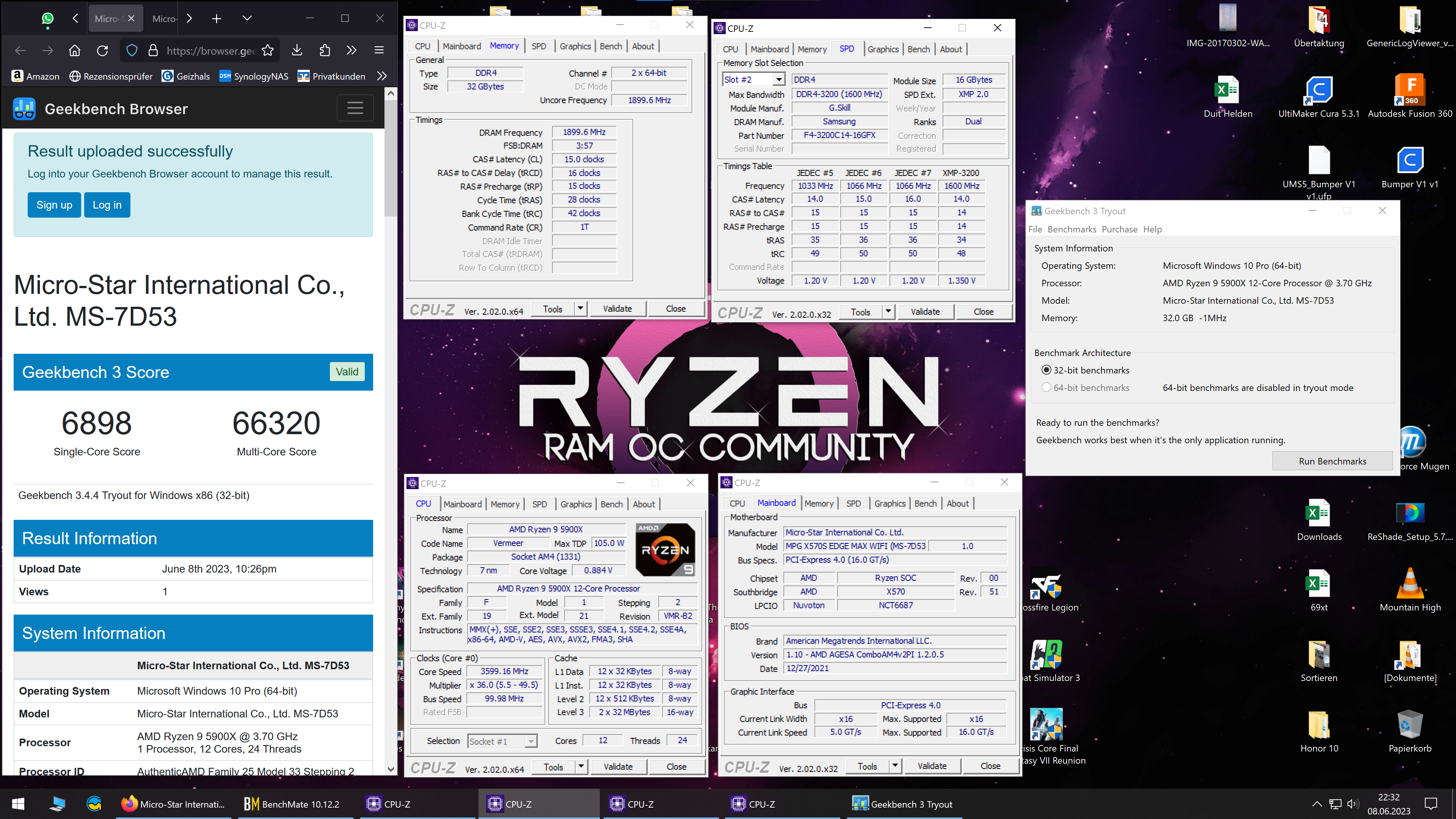Click the Windows Start button

tap(18, 804)
